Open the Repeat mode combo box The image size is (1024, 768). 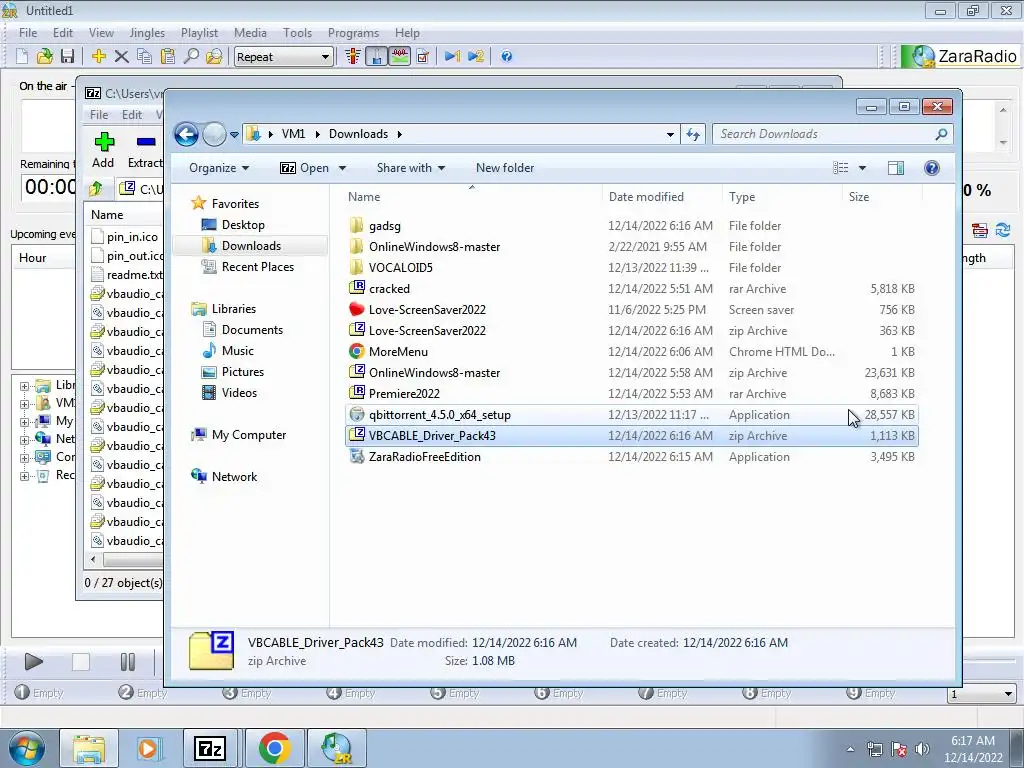(x=283, y=57)
